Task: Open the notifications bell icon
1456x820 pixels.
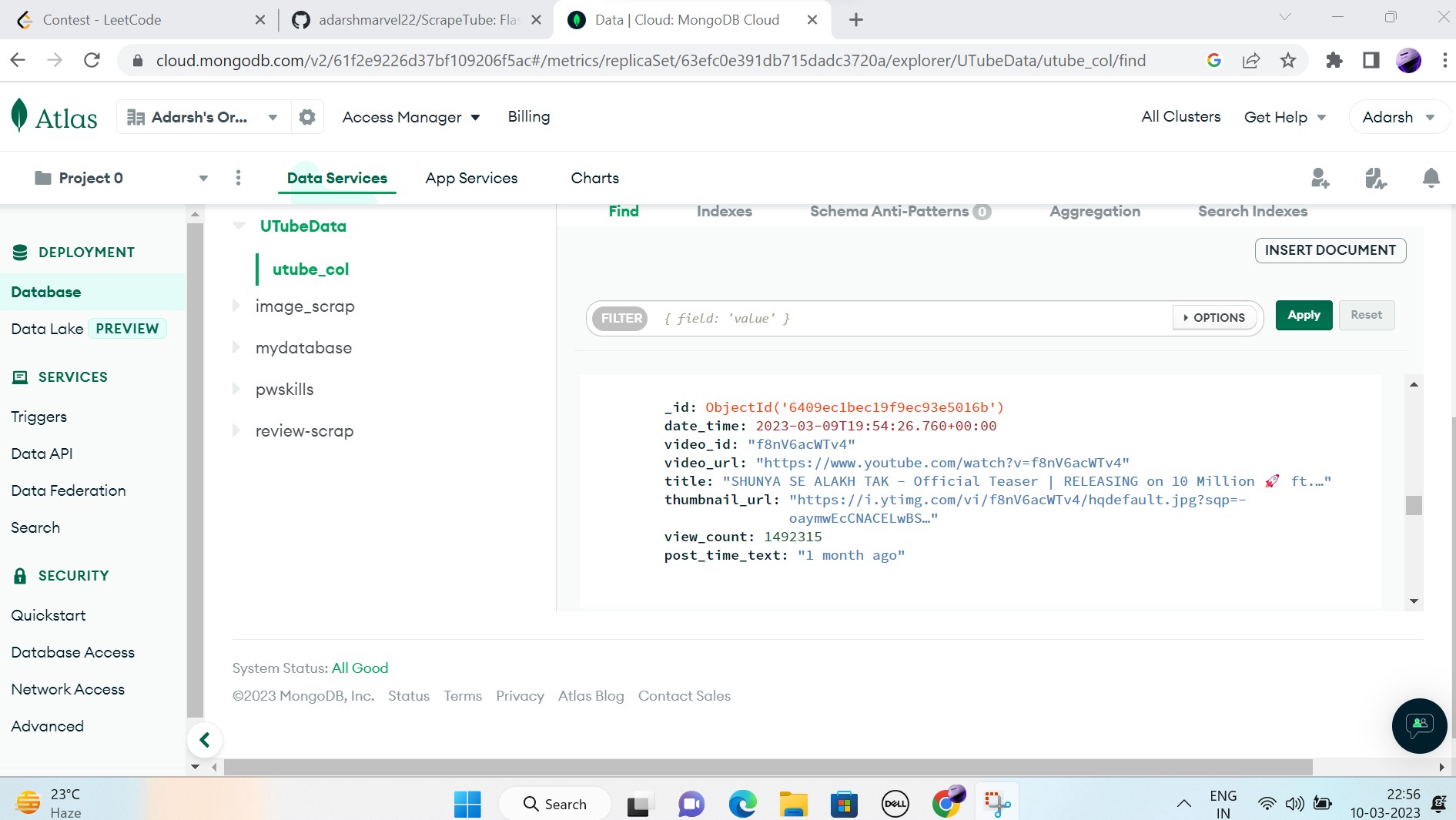Action: coord(1431,179)
